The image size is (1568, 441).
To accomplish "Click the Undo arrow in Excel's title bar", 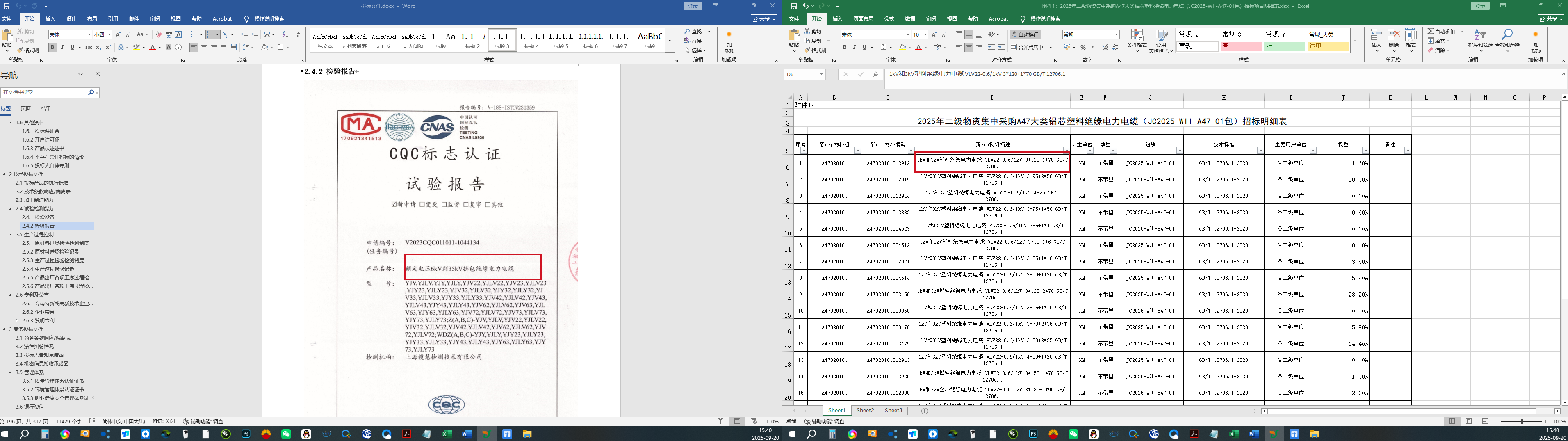I will (806, 6).
